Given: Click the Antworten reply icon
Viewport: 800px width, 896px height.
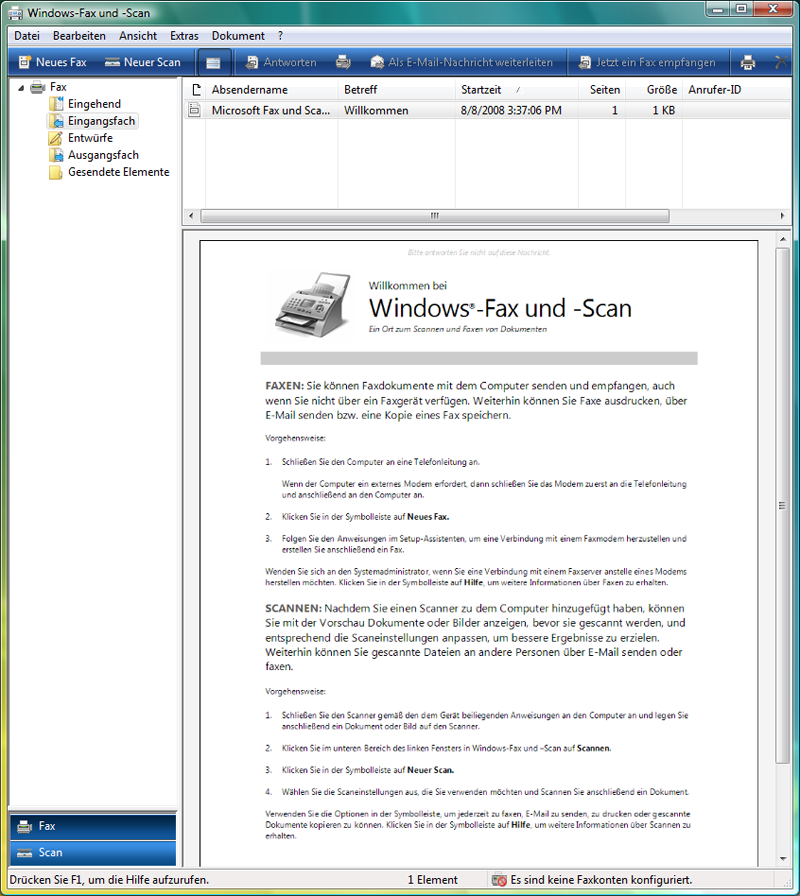Looking at the screenshot, I should (283, 61).
